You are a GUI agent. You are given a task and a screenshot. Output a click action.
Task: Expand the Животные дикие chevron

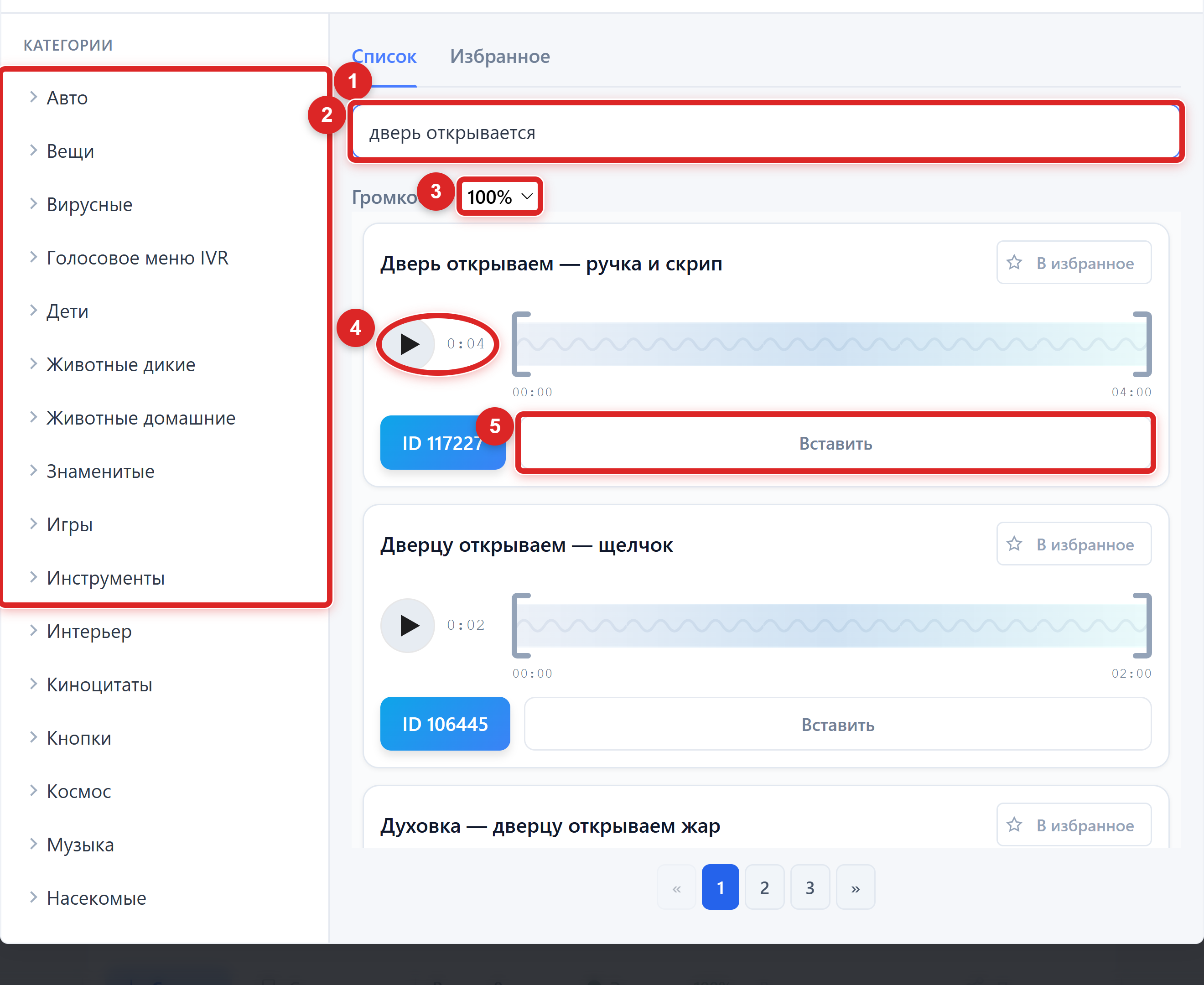(33, 364)
